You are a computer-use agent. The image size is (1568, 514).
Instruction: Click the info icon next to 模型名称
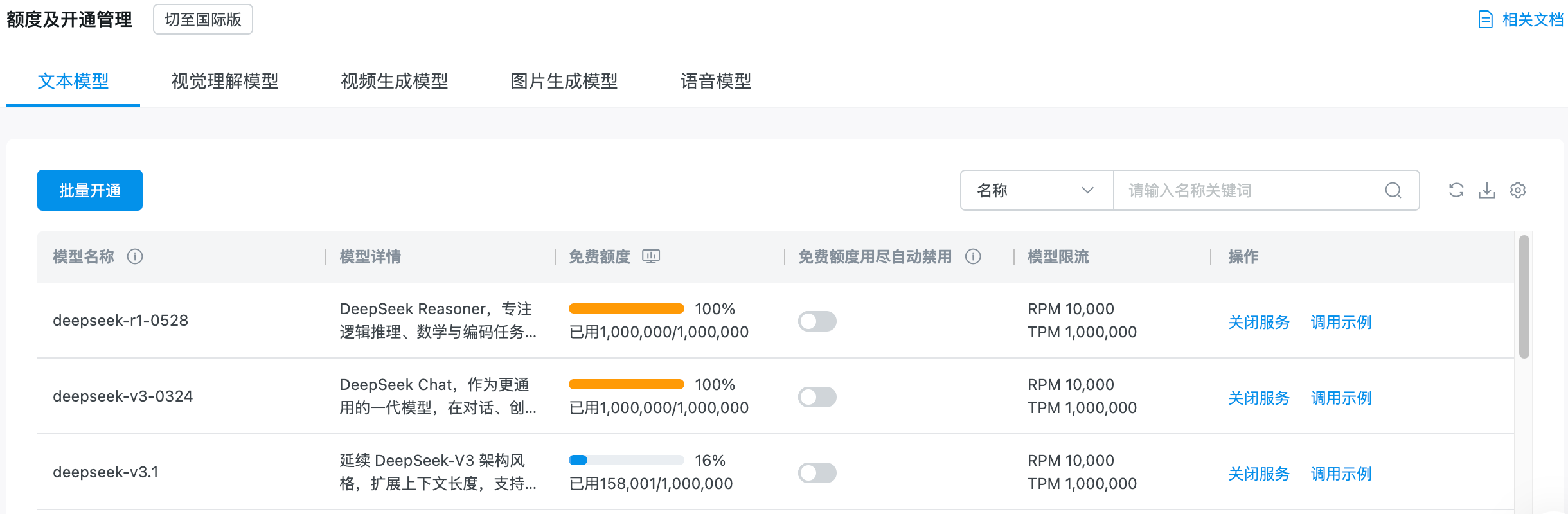pyautogui.click(x=135, y=257)
